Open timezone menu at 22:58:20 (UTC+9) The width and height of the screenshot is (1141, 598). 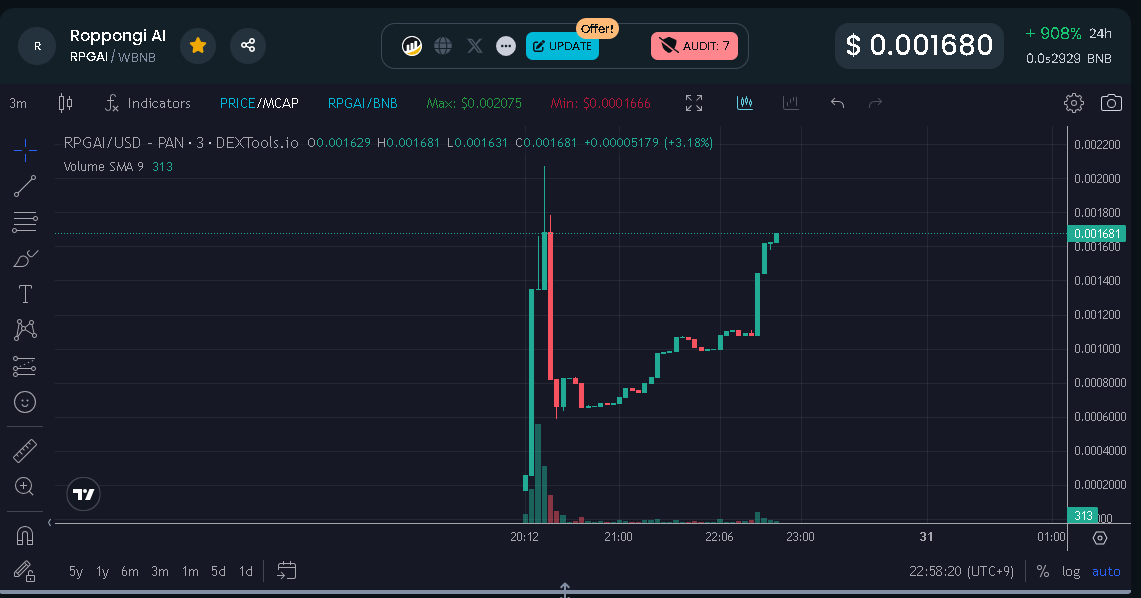pos(961,572)
